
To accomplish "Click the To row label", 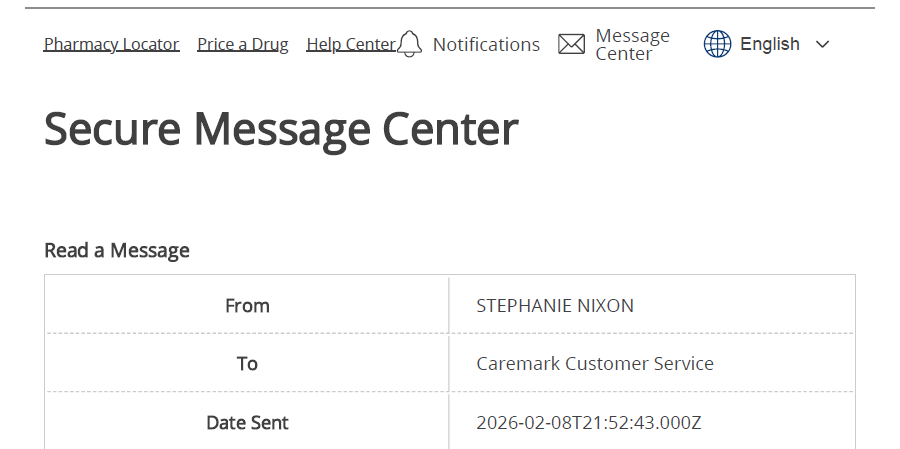I will [x=247, y=363].
